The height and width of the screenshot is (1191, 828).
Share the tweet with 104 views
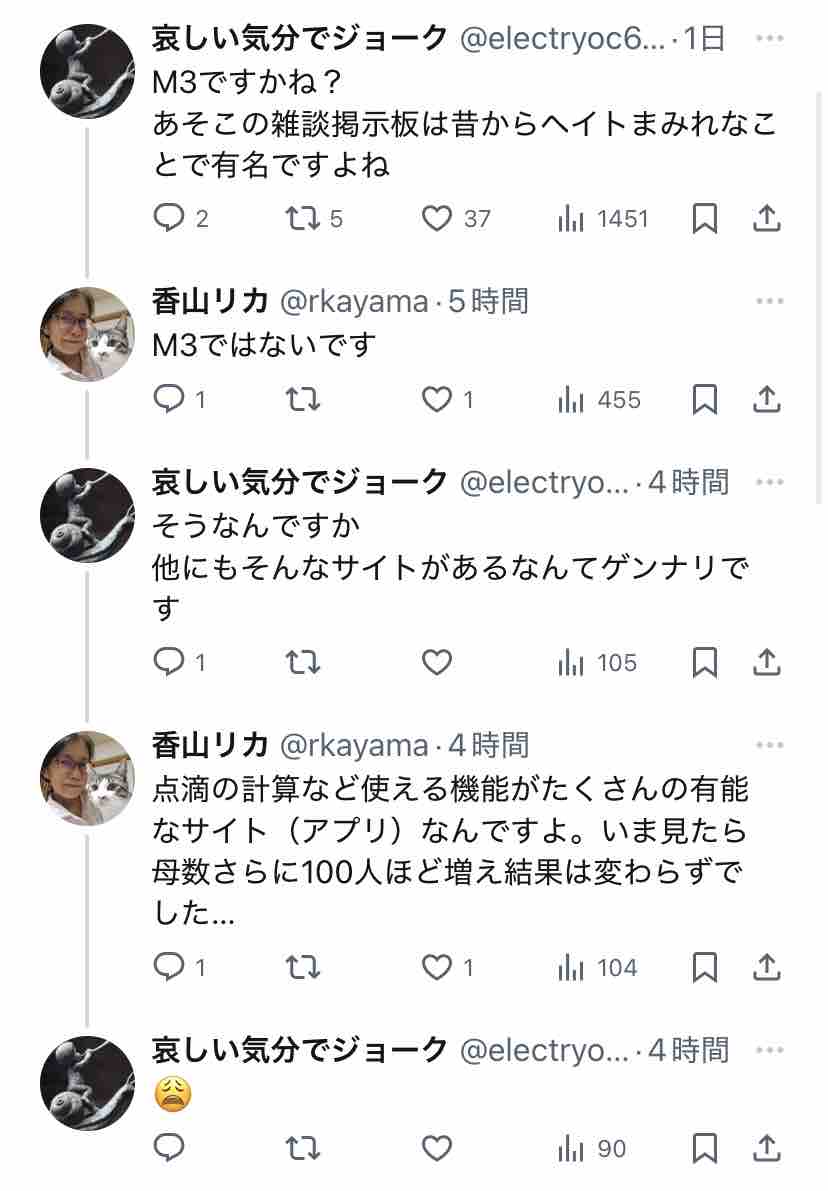pos(766,967)
